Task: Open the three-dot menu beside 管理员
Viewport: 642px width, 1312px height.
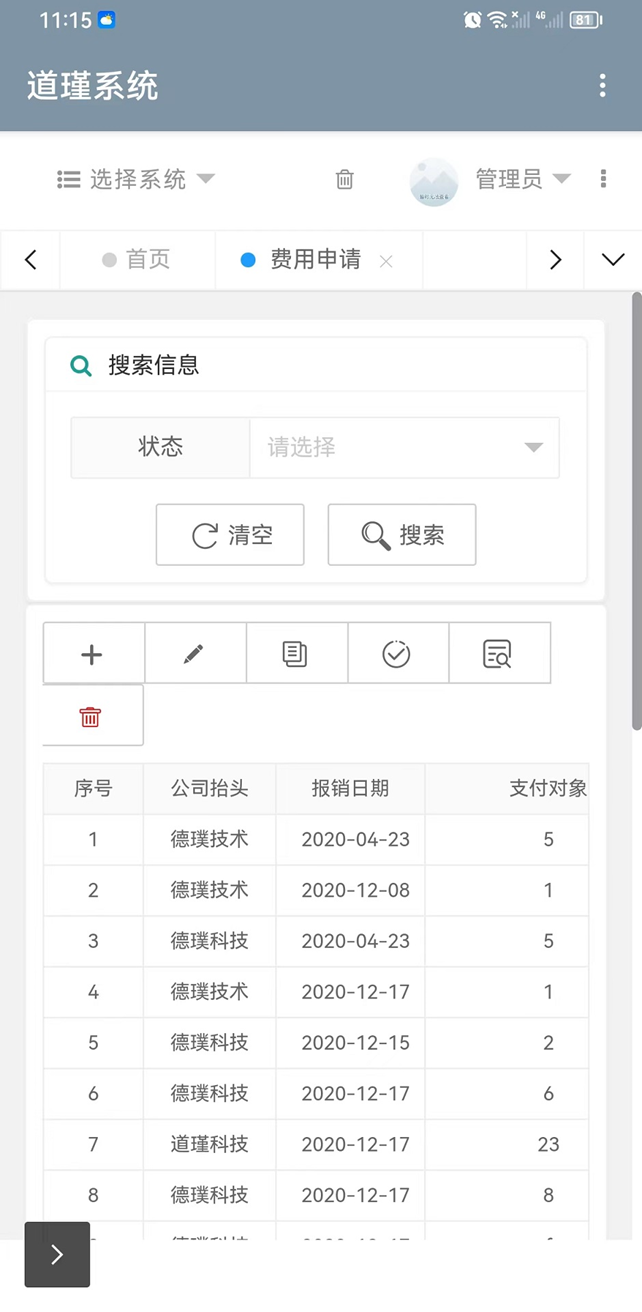Action: point(603,179)
